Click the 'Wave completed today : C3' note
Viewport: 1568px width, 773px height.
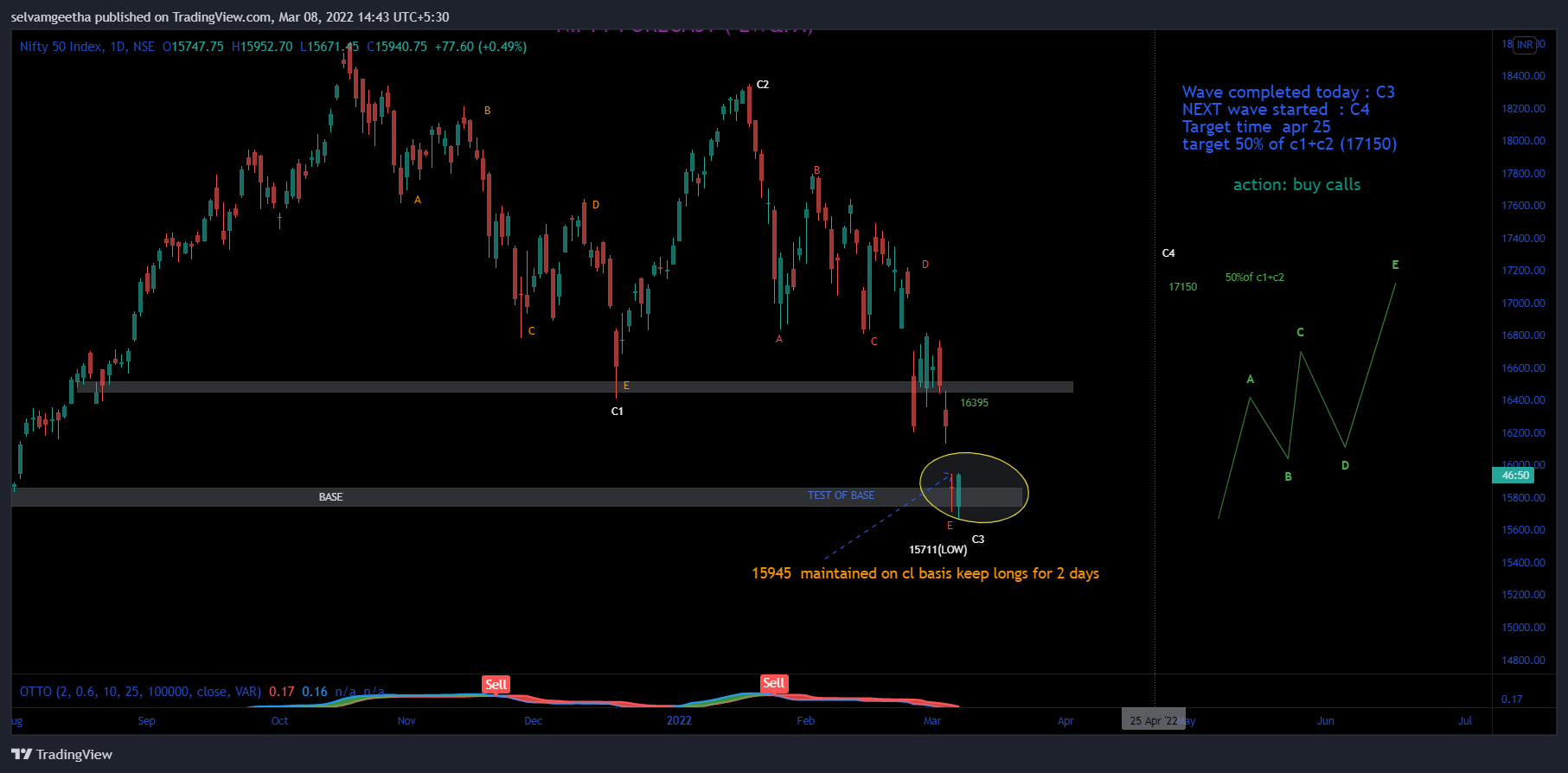point(1288,92)
